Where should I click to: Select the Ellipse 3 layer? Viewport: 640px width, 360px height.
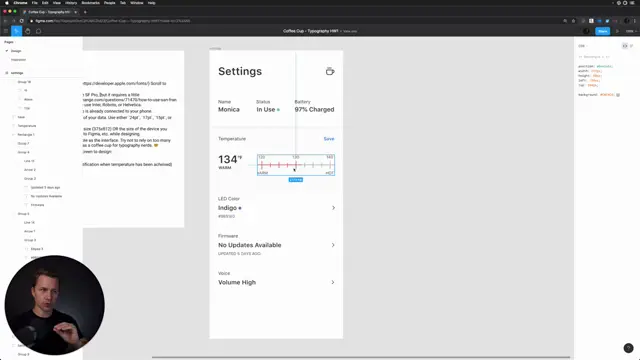[x=37, y=249]
